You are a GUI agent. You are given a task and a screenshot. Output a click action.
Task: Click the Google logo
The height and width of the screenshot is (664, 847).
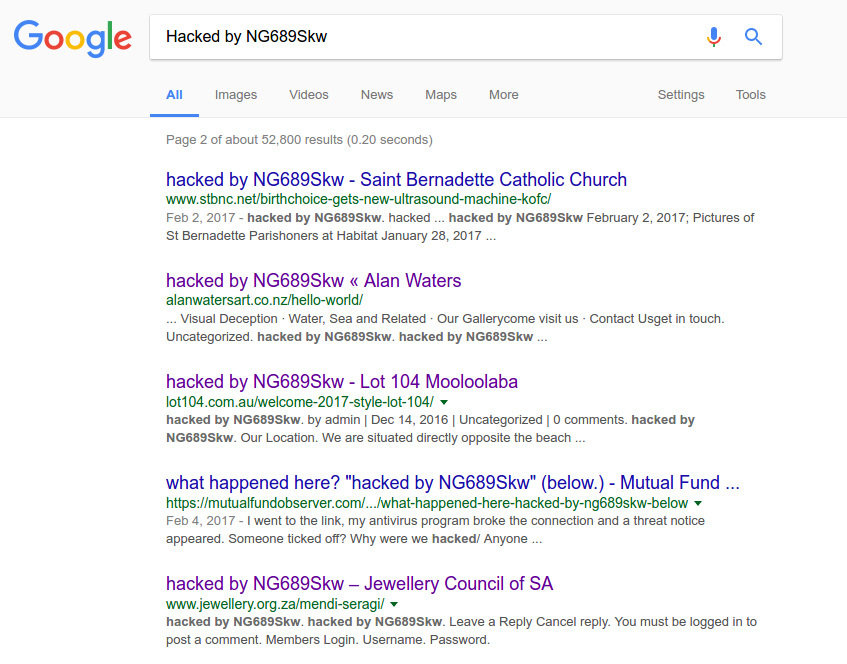tap(72, 38)
